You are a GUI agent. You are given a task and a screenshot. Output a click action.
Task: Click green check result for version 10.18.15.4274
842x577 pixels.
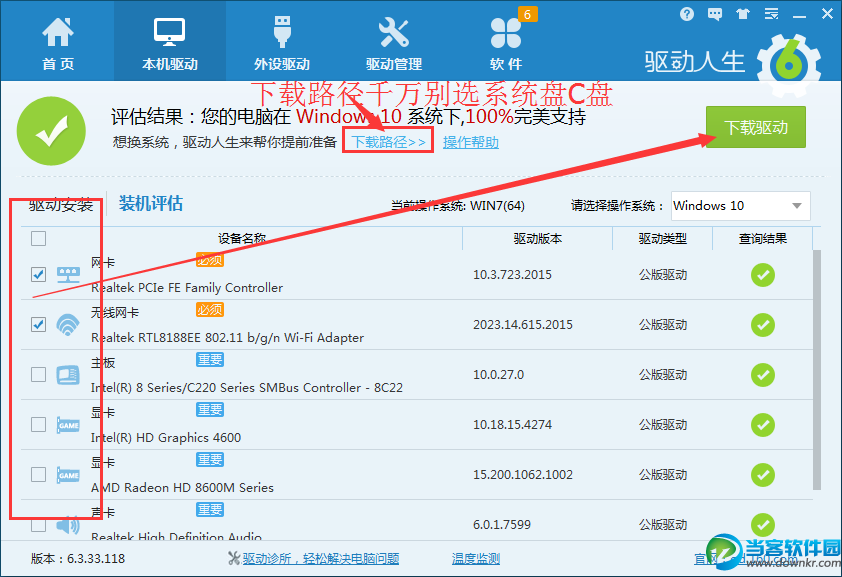click(x=763, y=425)
